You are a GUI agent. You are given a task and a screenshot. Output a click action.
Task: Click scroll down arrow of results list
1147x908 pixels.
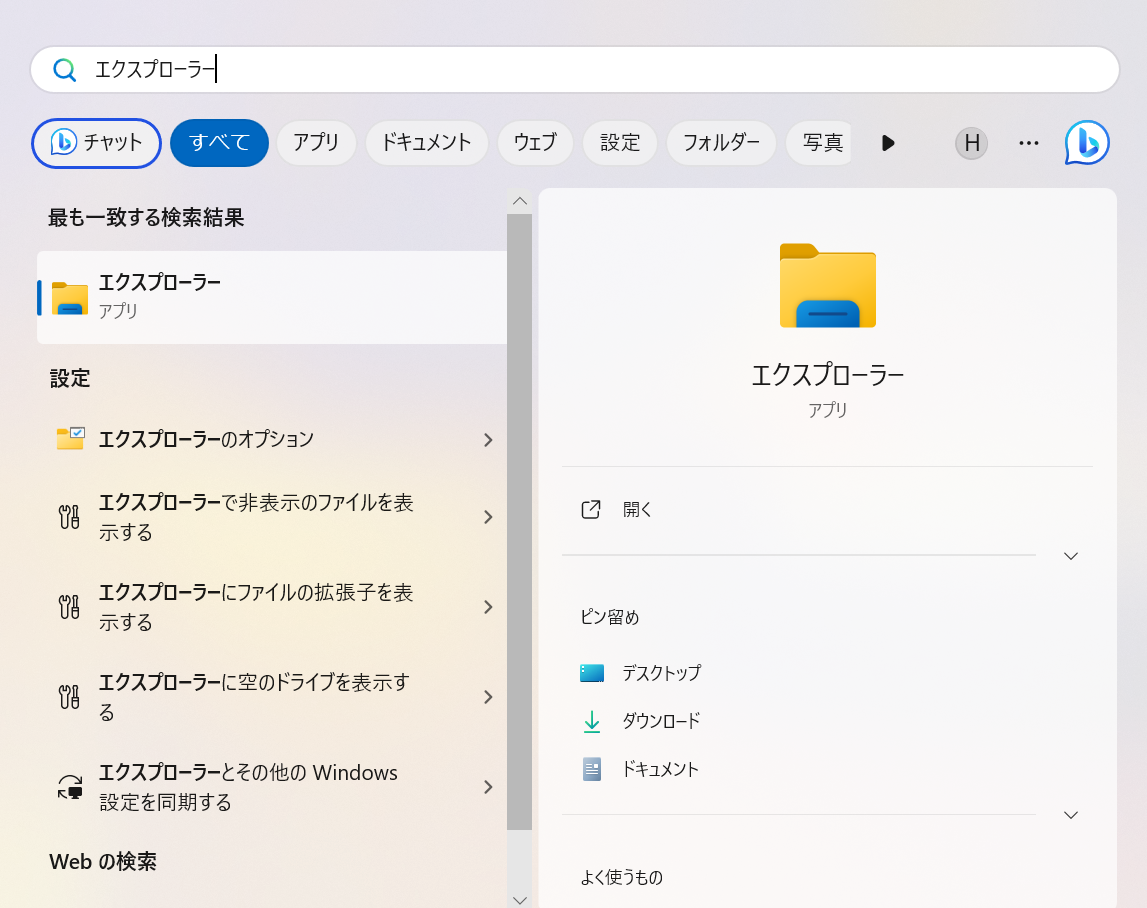click(x=519, y=900)
